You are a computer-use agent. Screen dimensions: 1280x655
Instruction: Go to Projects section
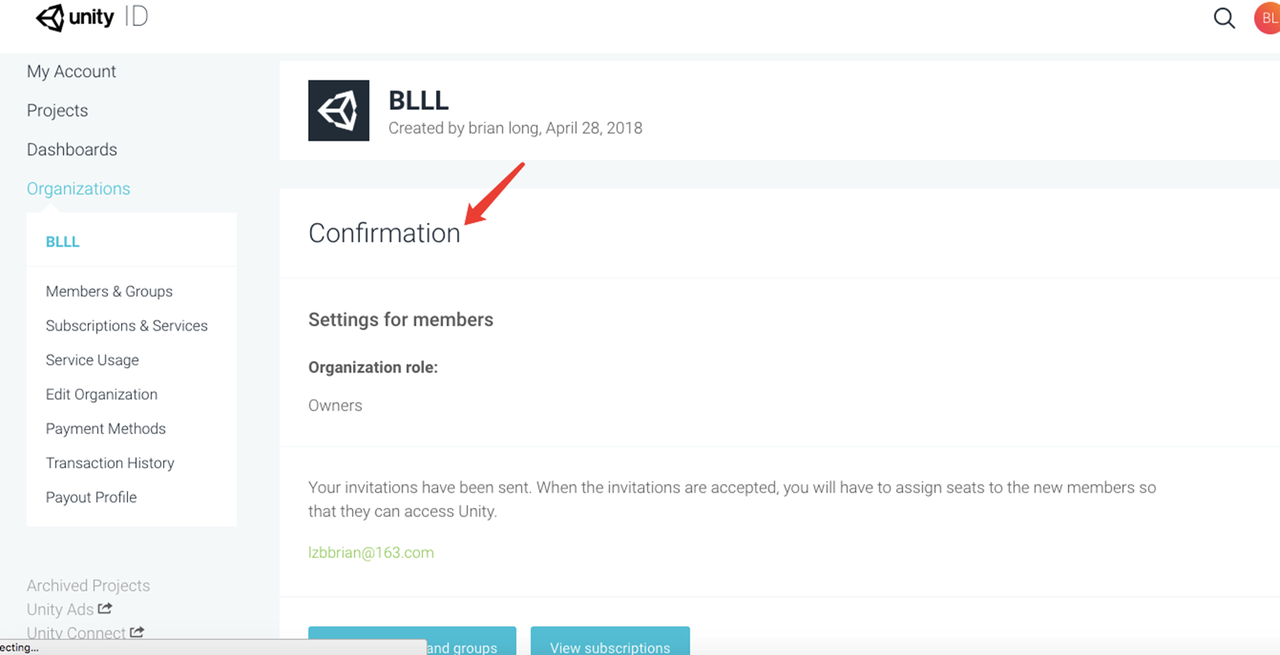tap(57, 111)
